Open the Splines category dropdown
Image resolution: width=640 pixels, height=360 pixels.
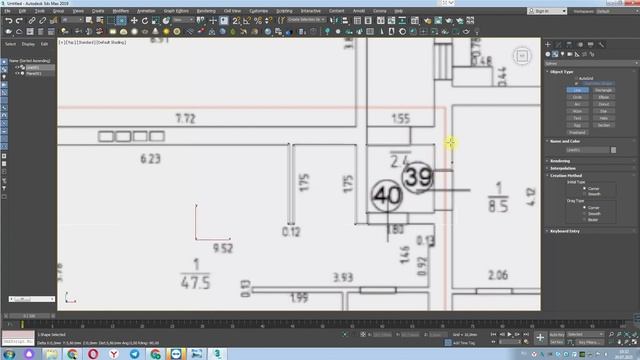coord(591,63)
